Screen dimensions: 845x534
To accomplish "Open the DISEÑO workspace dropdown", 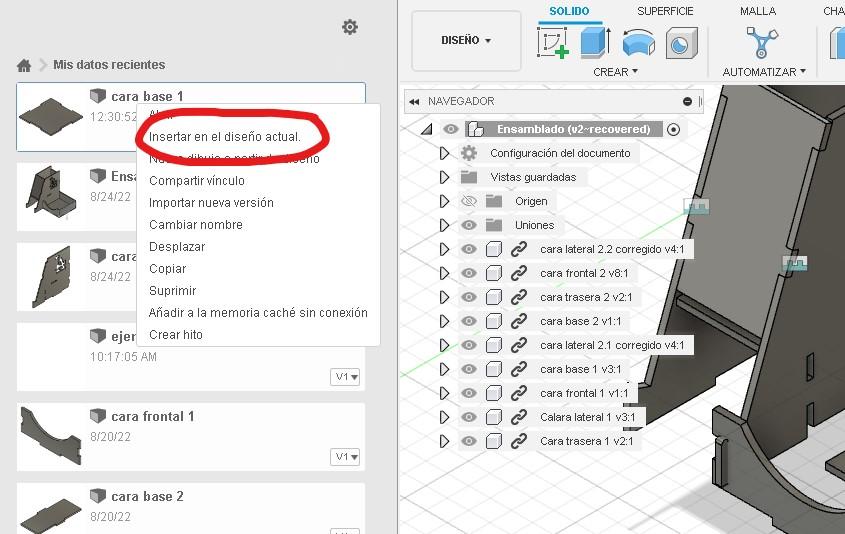I will 466,40.
